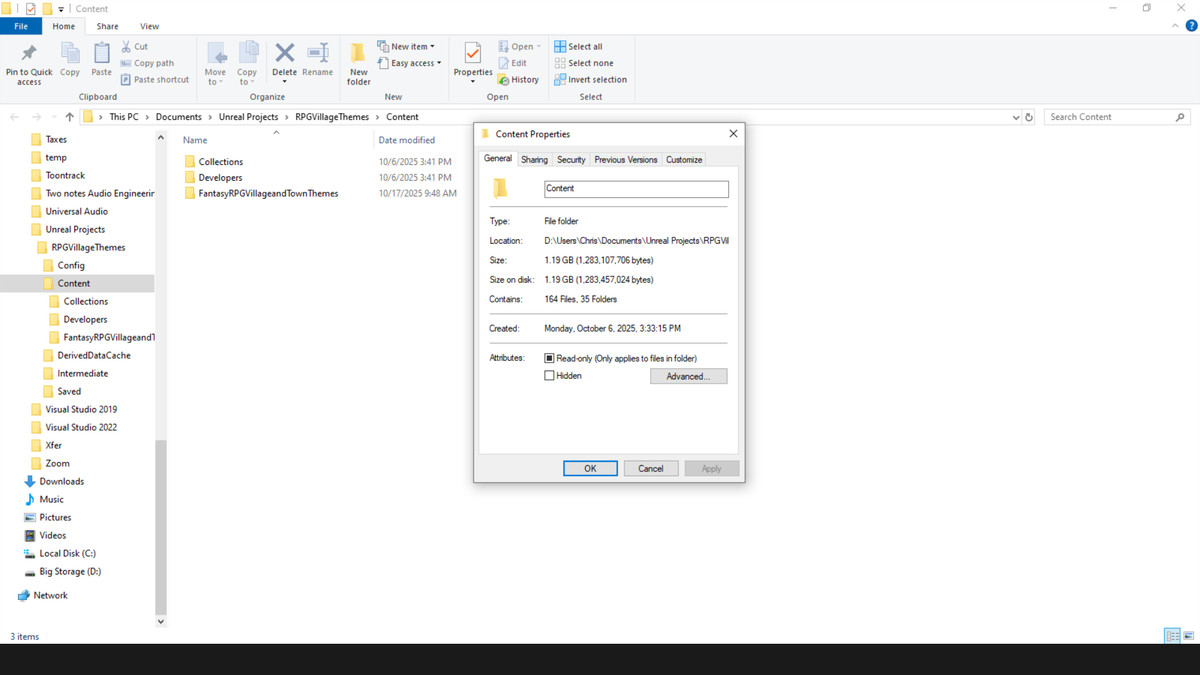Click the History icon in the Open group
The width and height of the screenshot is (1200, 675).
click(503, 80)
